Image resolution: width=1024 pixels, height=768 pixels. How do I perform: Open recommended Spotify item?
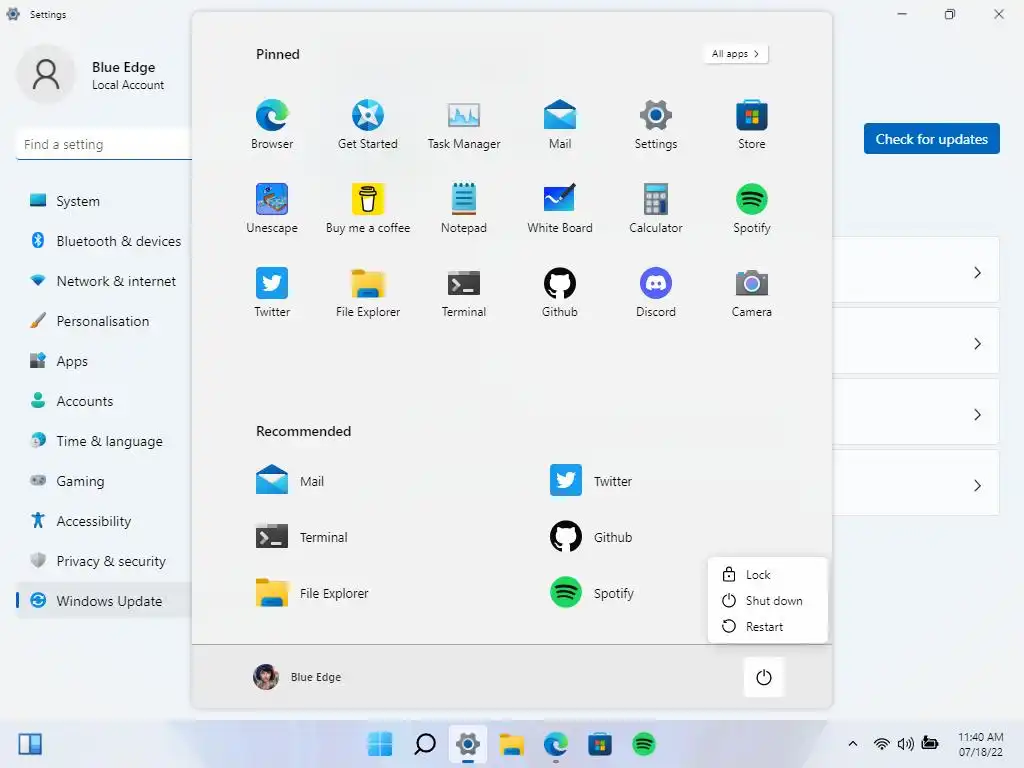pos(592,593)
